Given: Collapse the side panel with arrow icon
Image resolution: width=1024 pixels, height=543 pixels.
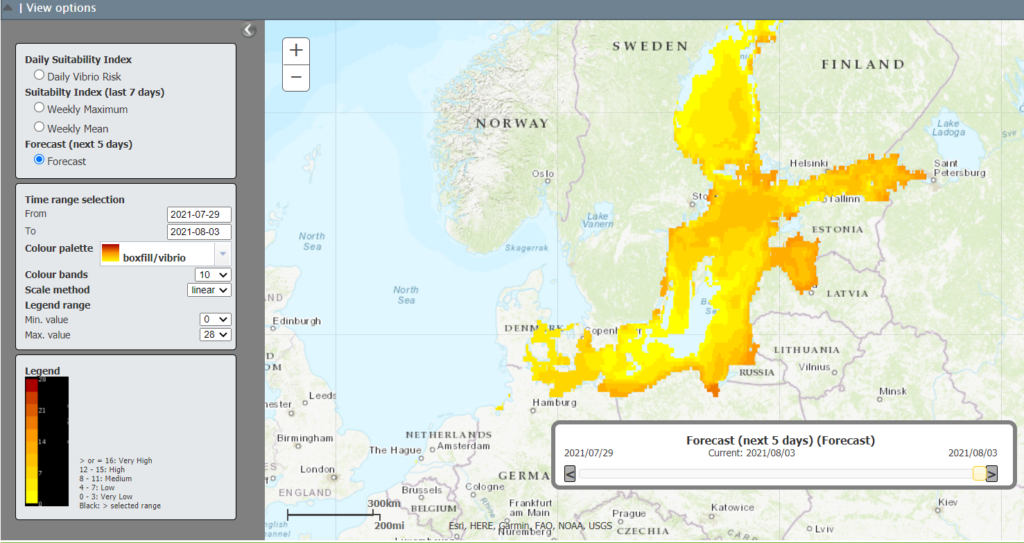Looking at the screenshot, I should coord(249,30).
